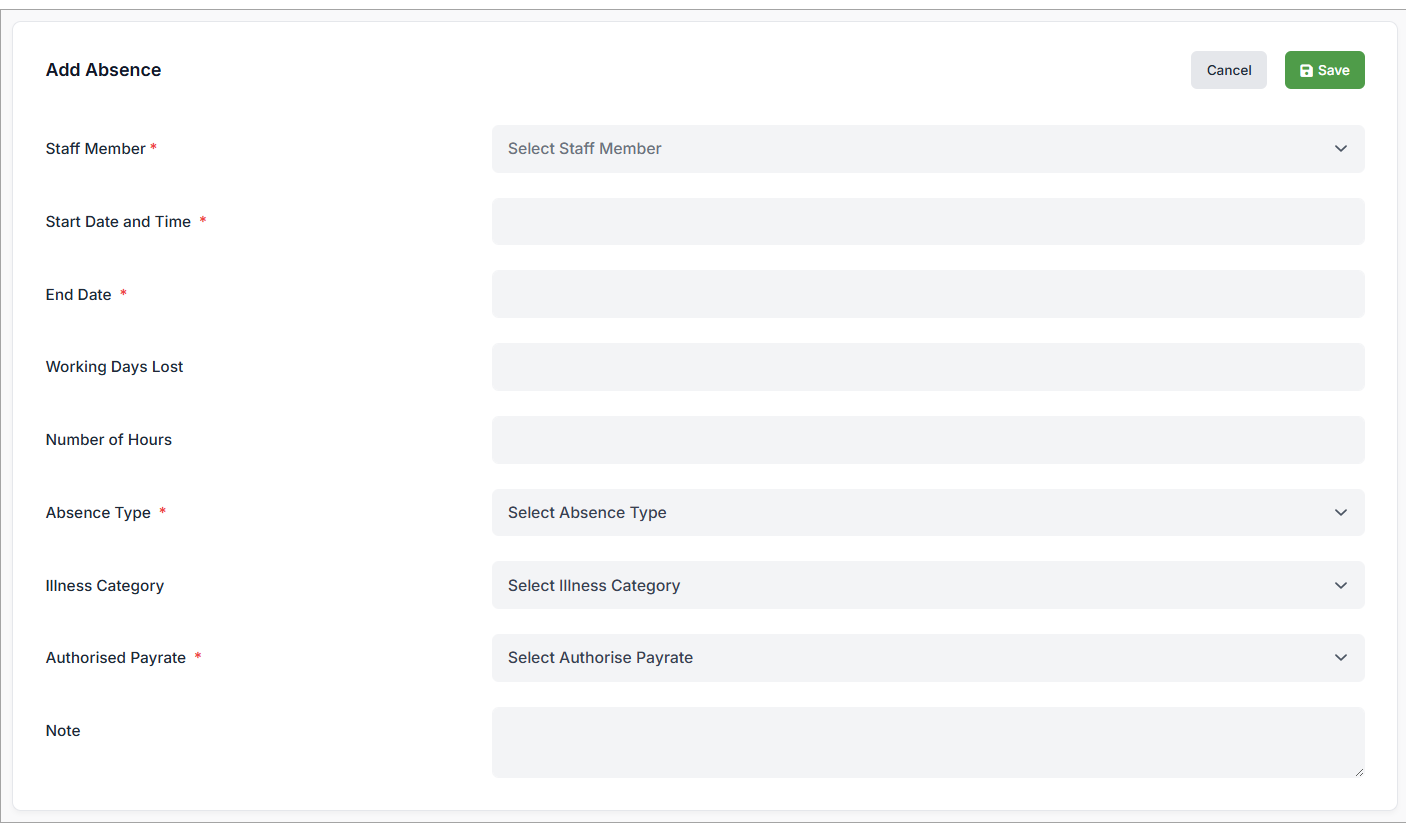Click the chevron on Select Staff Member dropdown

[1341, 148]
